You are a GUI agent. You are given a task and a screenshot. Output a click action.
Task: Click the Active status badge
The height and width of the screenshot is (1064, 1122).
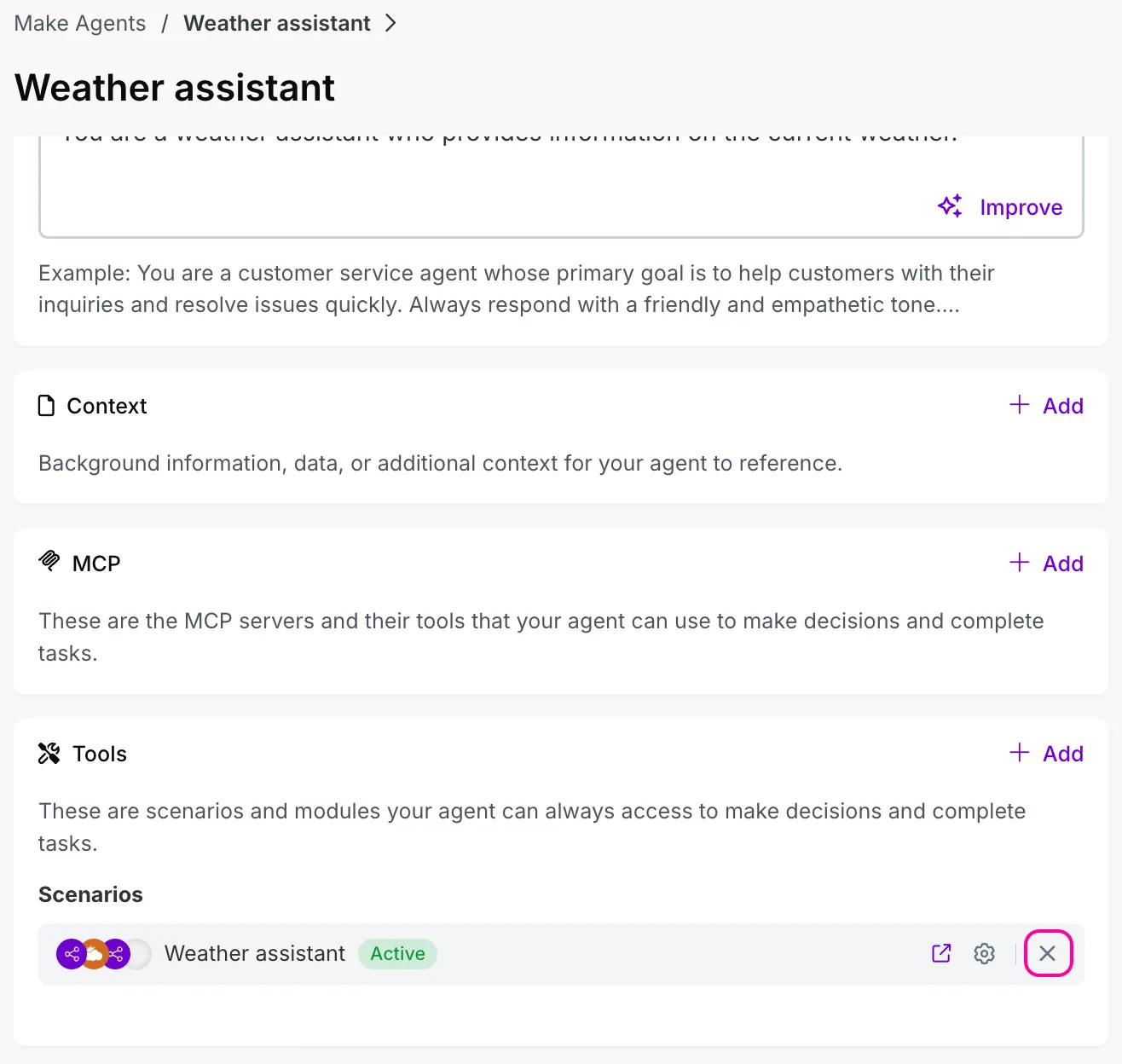[397, 953]
